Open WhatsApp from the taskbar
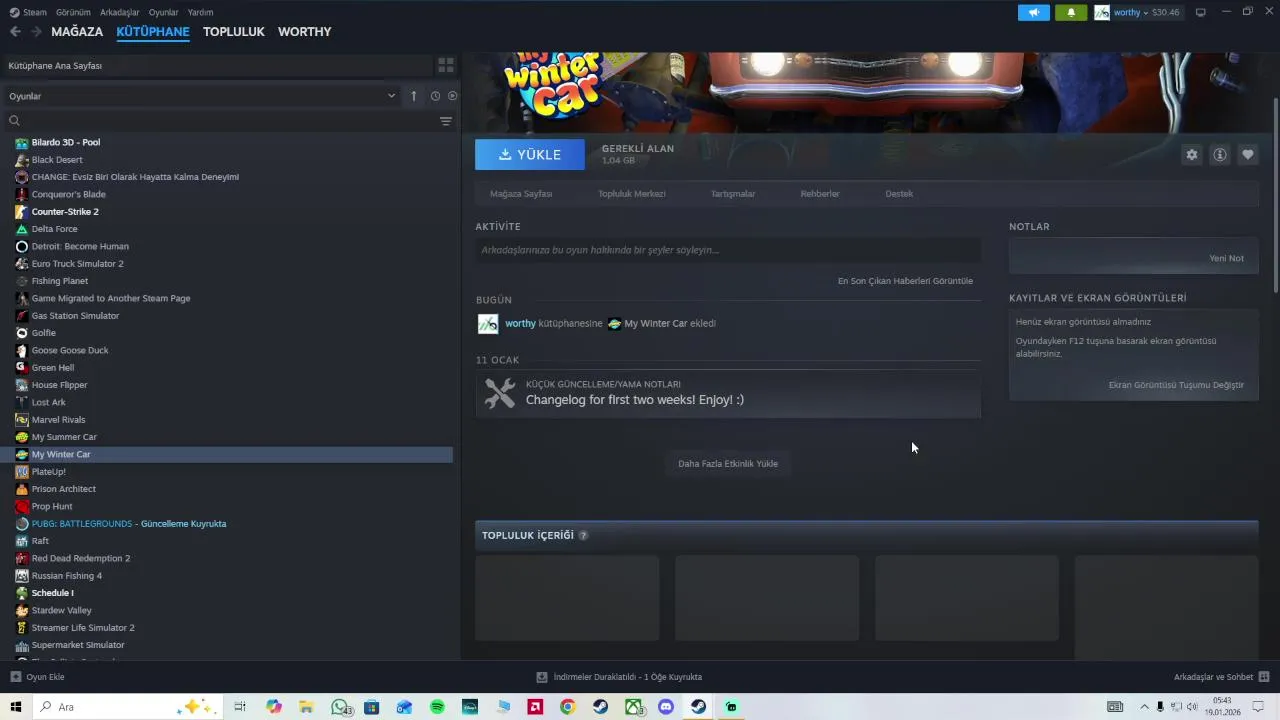 (340, 707)
